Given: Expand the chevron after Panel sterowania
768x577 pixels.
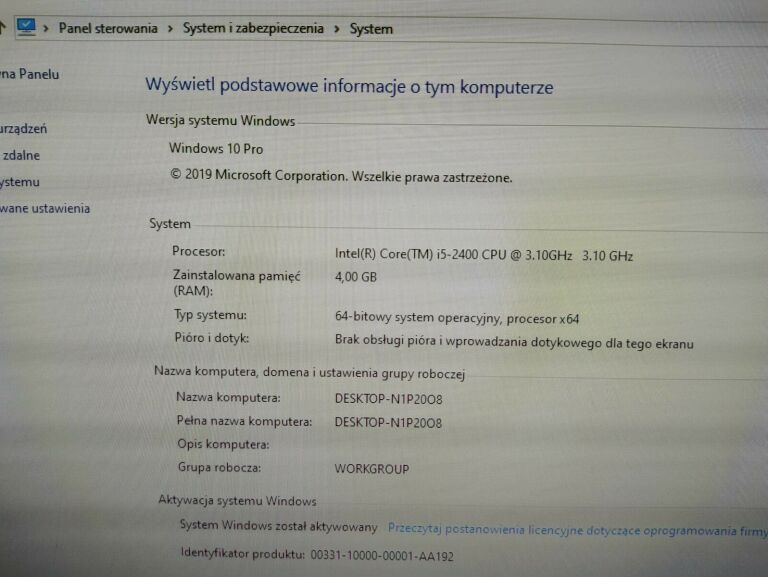Looking at the screenshot, I should (170, 29).
